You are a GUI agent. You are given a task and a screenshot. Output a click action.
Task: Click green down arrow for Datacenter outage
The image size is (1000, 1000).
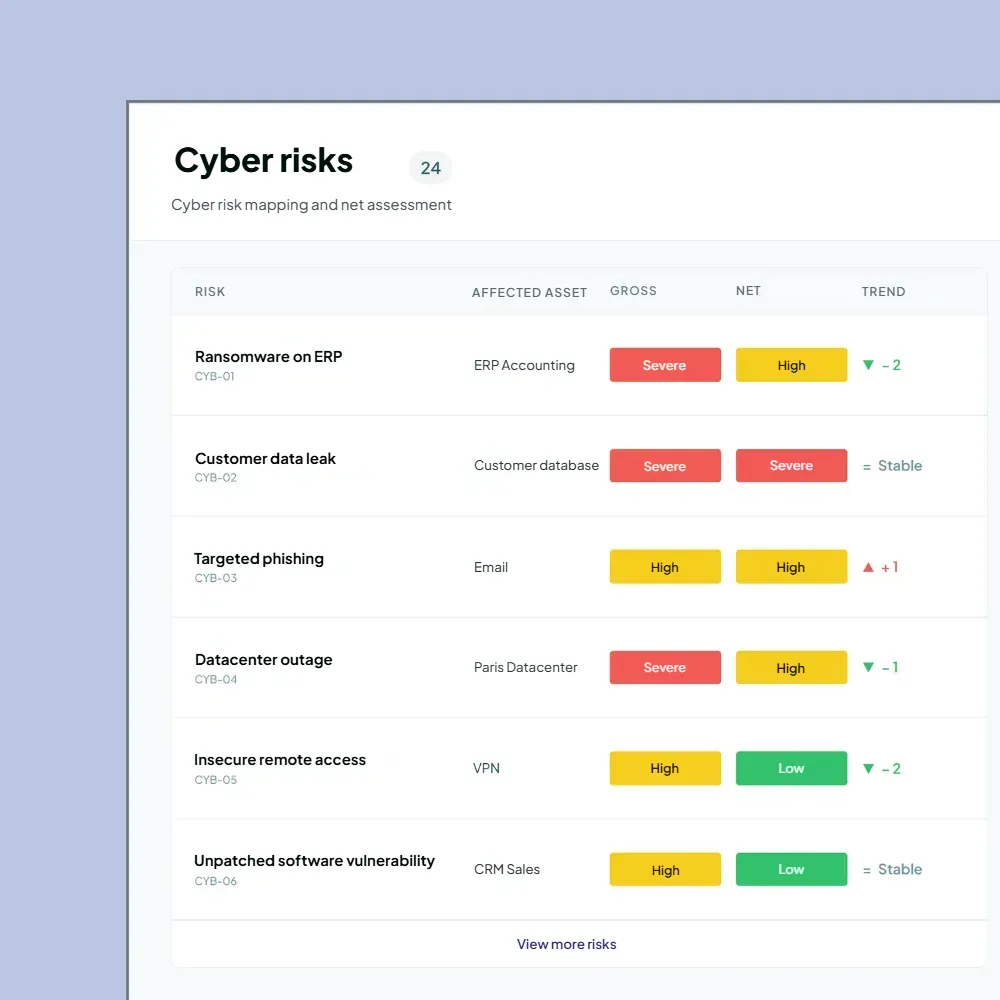click(x=868, y=667)
